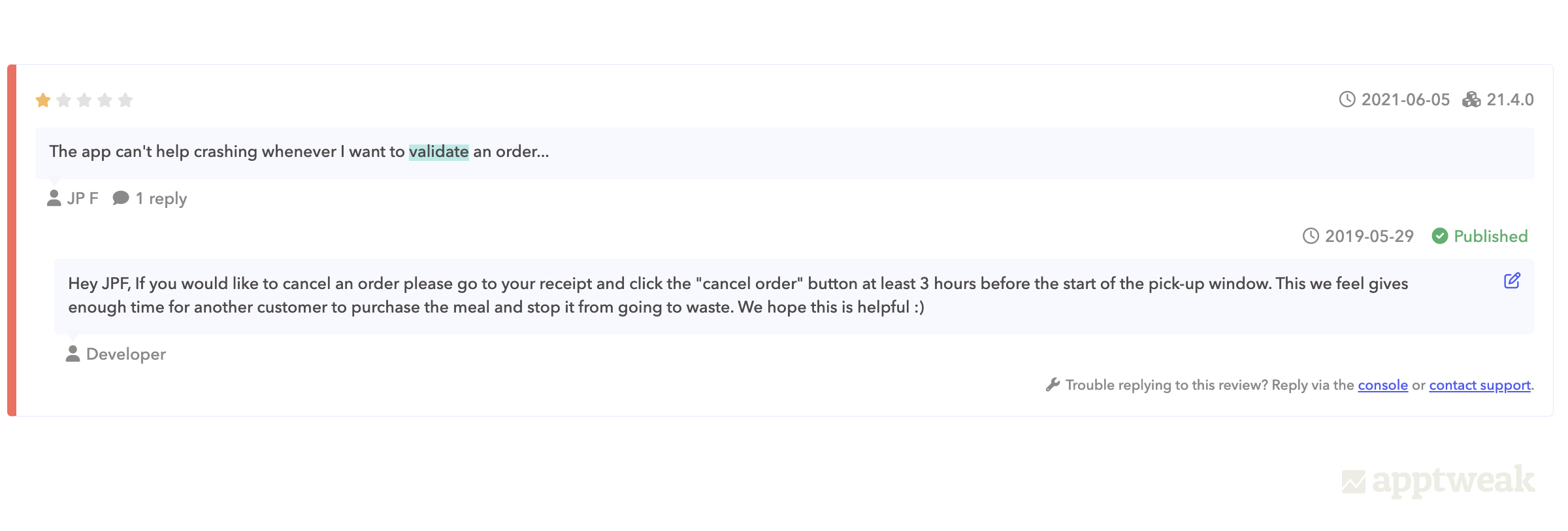Click the version cubes icon beside 21.4.0
1568x531 pixels.
[x=1471, y=99]
